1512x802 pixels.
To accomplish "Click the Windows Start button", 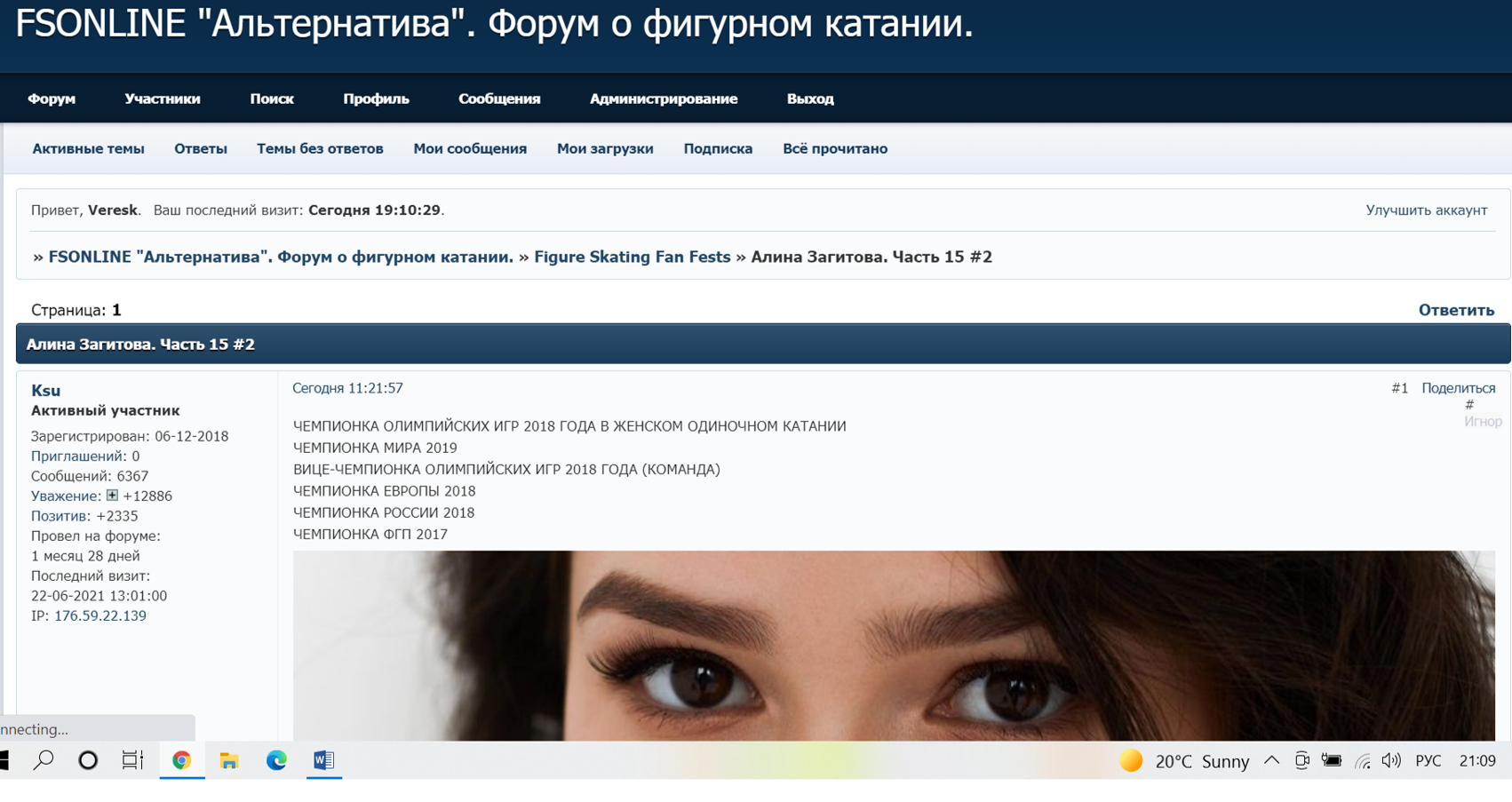I will pos(4,760).
